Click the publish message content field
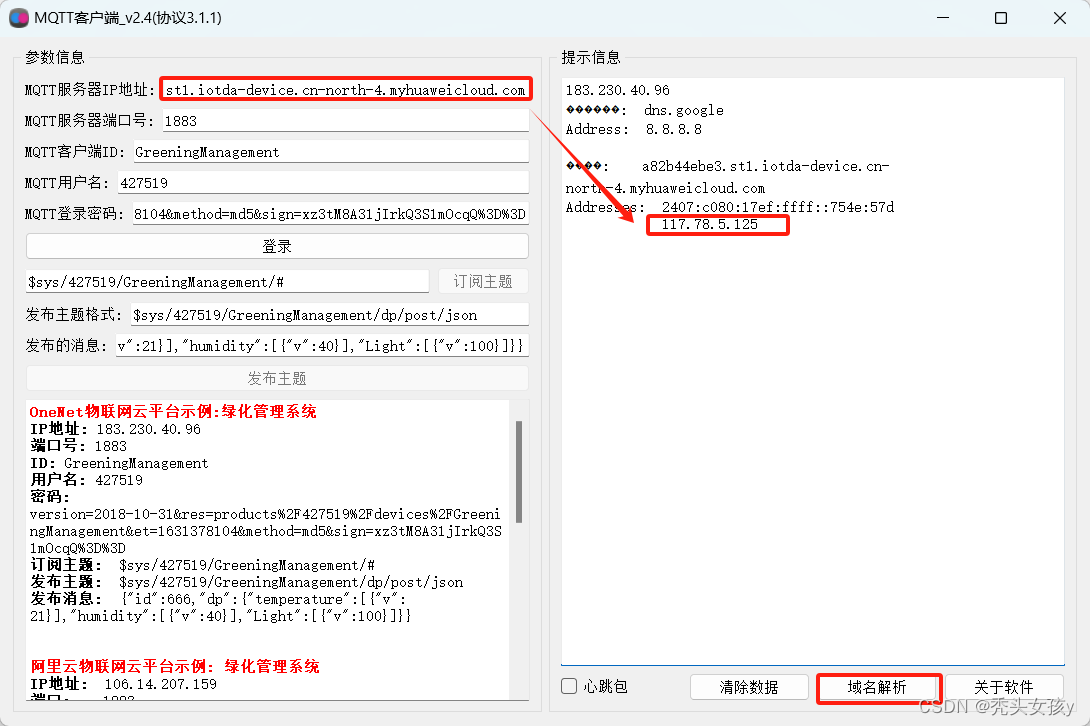The image size is (1090, 726). click(323, 346)
